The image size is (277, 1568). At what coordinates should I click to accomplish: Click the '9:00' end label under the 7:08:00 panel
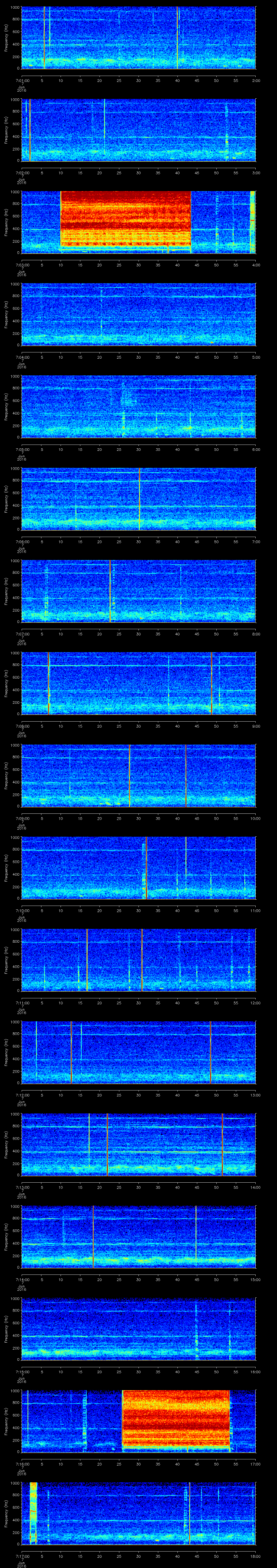256,726
